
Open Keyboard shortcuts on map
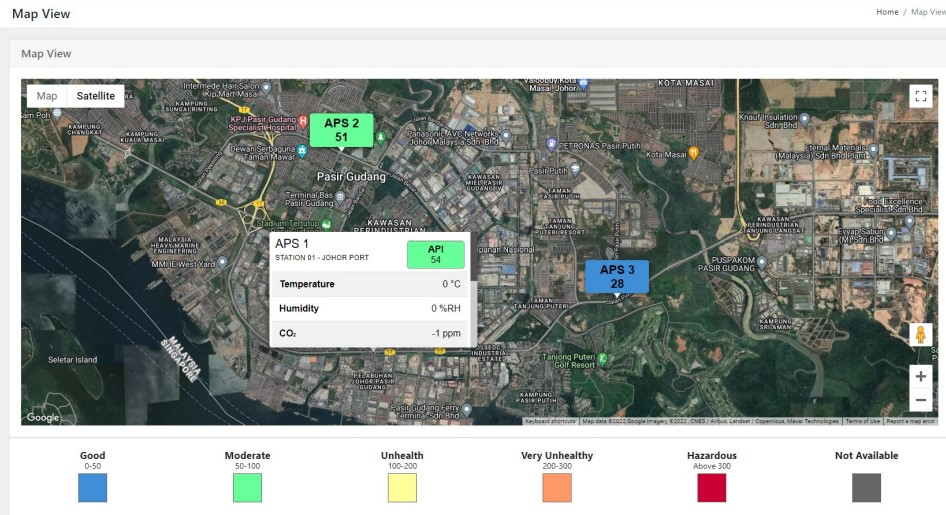(x=550, y=421)
